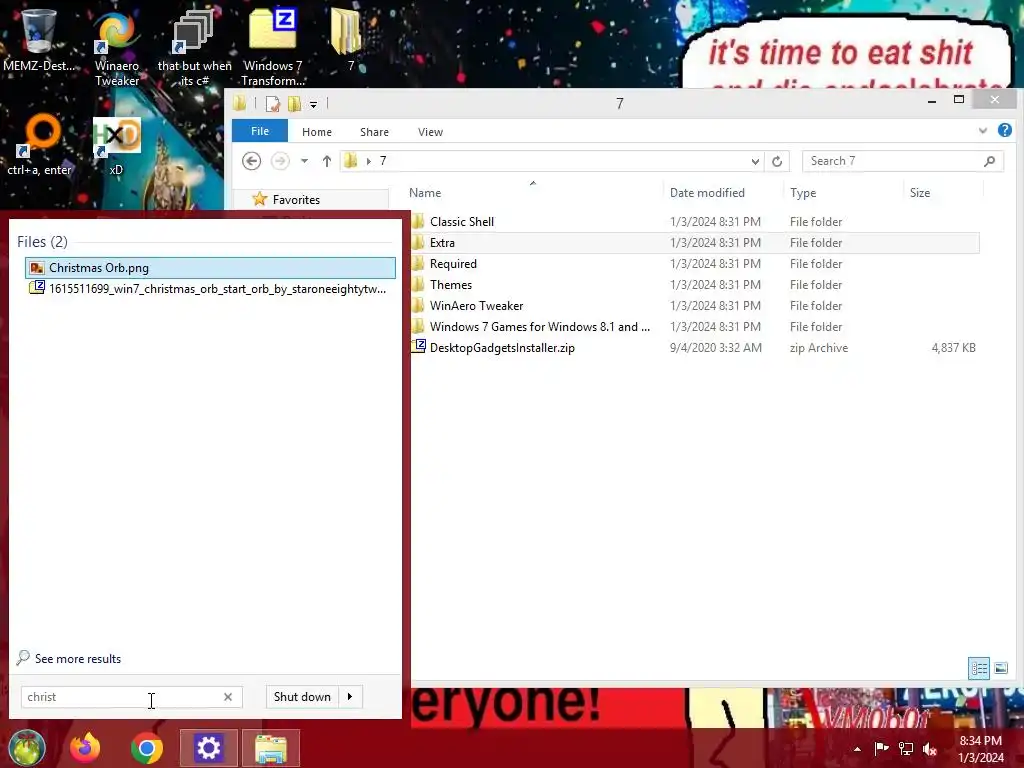
Task: Click the Explorer Help question mark icon
Action: point(1004,131)
